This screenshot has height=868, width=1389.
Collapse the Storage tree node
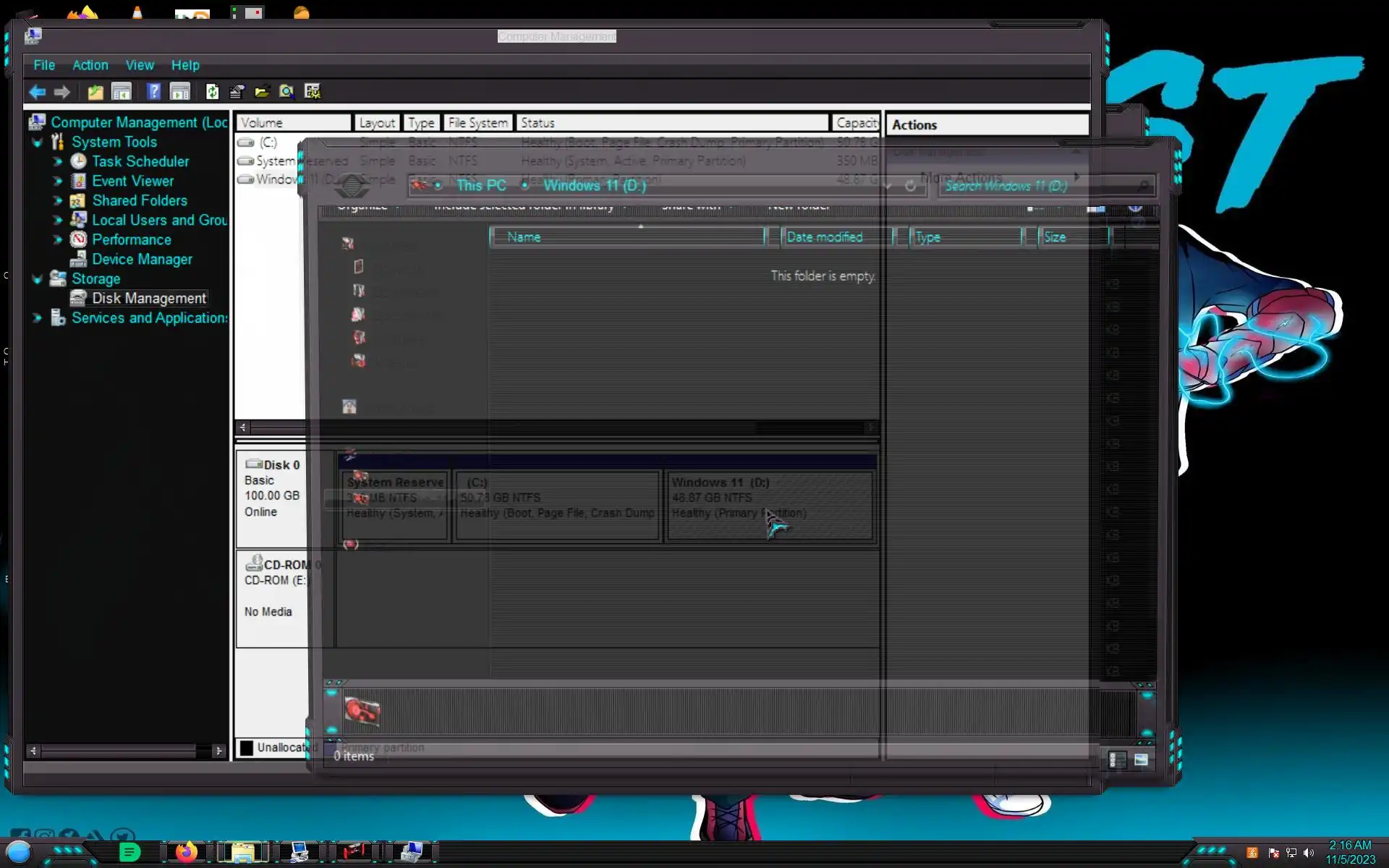37,279
